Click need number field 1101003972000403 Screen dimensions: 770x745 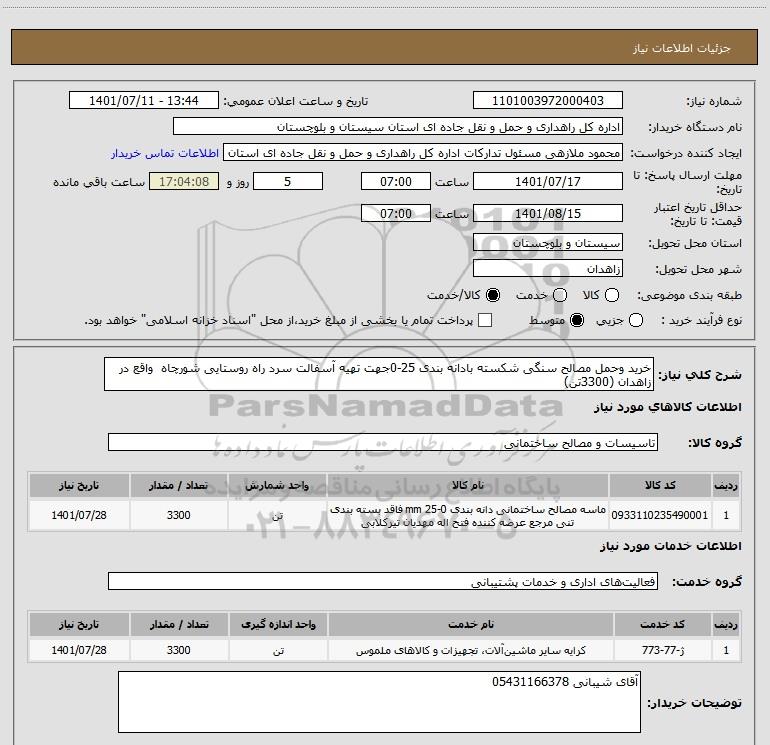(x=548, y=101)
